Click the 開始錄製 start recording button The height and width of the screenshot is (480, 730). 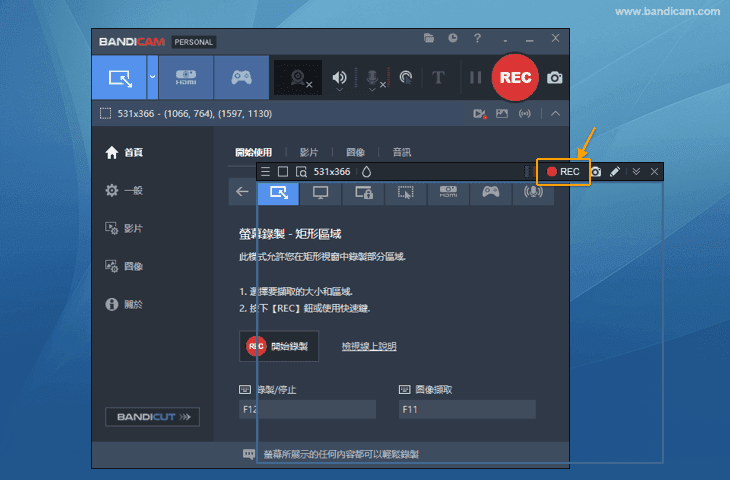(279, 346)
